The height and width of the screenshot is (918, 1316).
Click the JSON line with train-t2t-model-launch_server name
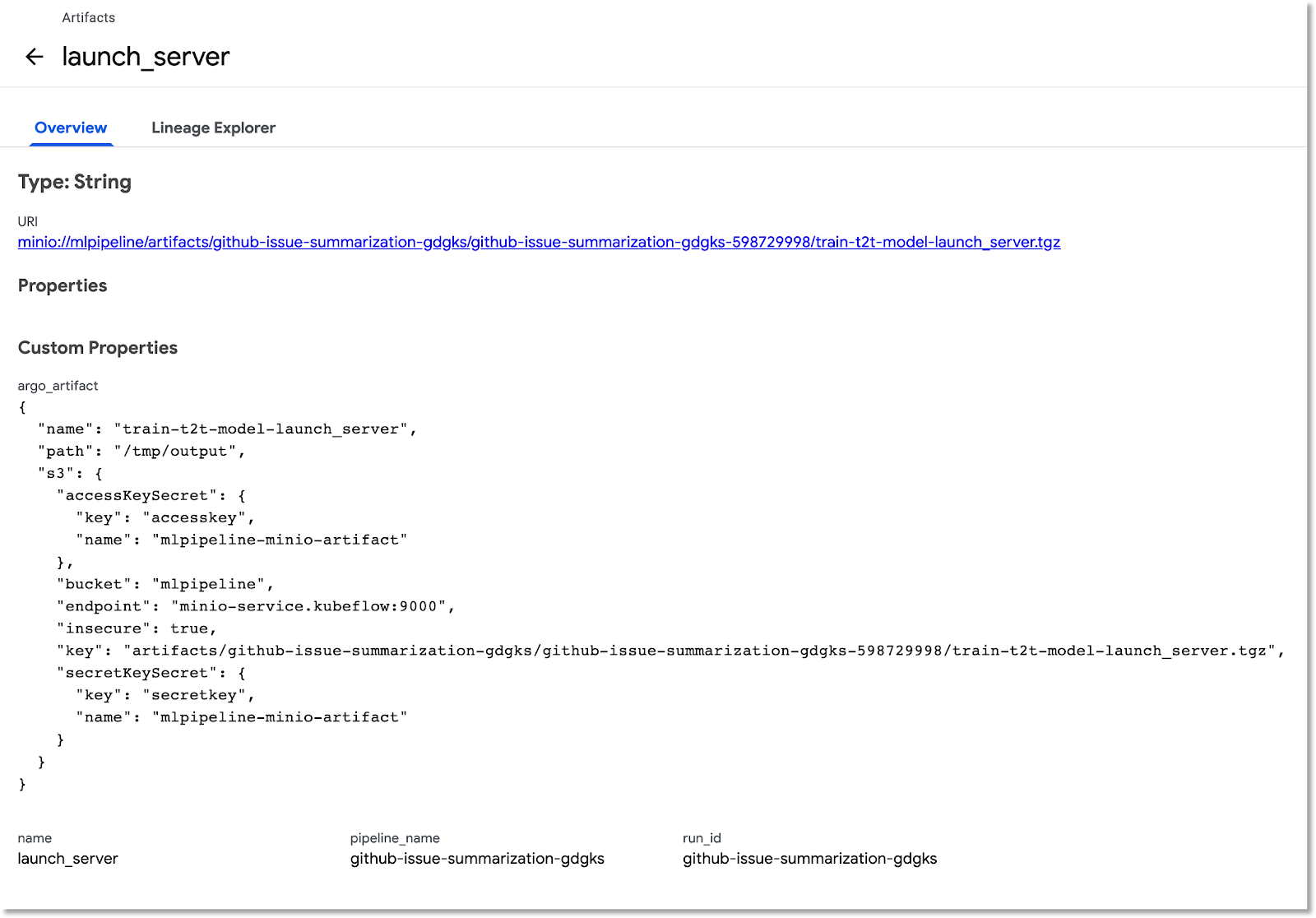tap(227, 429)
